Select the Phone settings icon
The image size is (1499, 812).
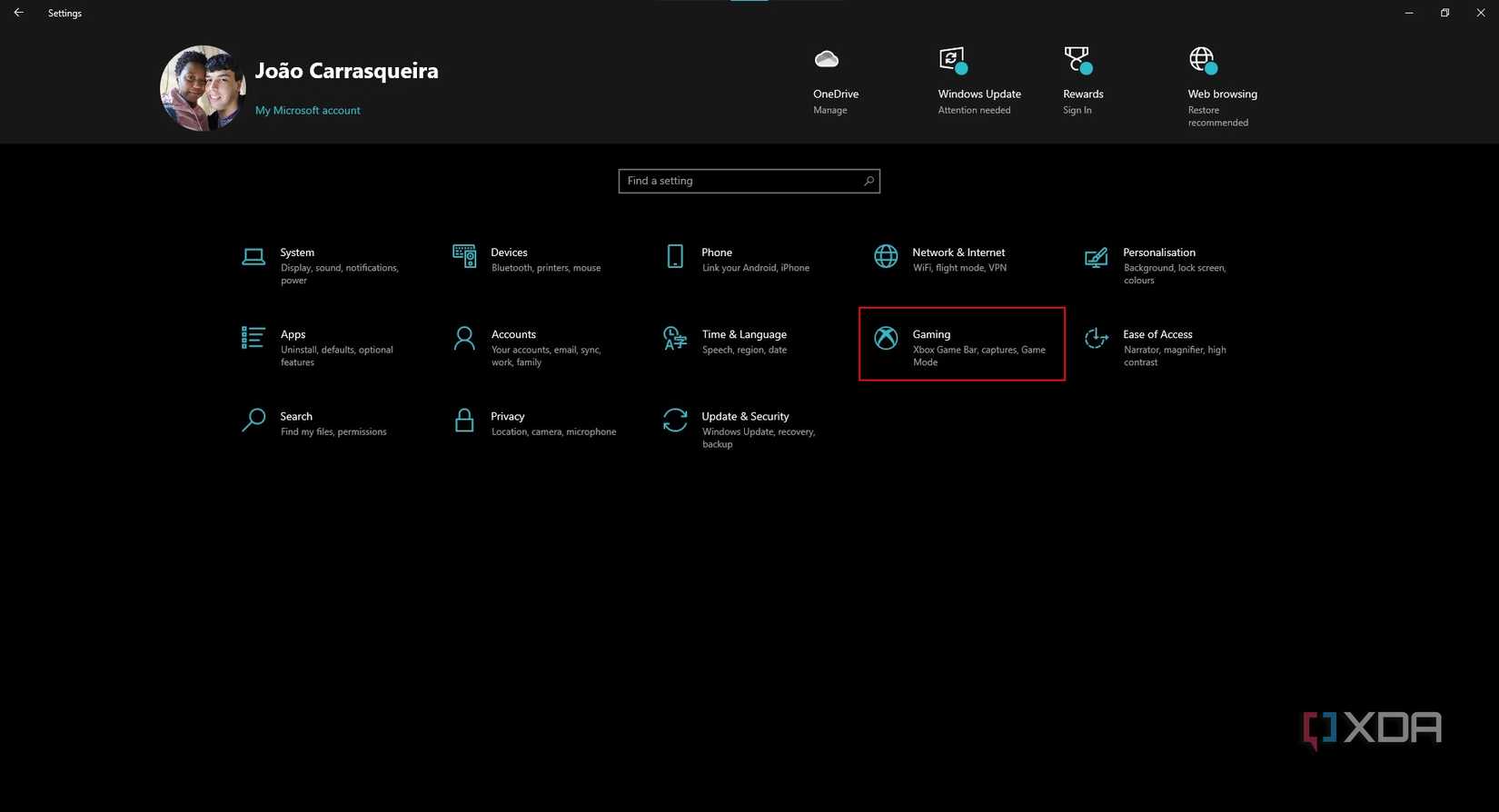pos(675,256)
